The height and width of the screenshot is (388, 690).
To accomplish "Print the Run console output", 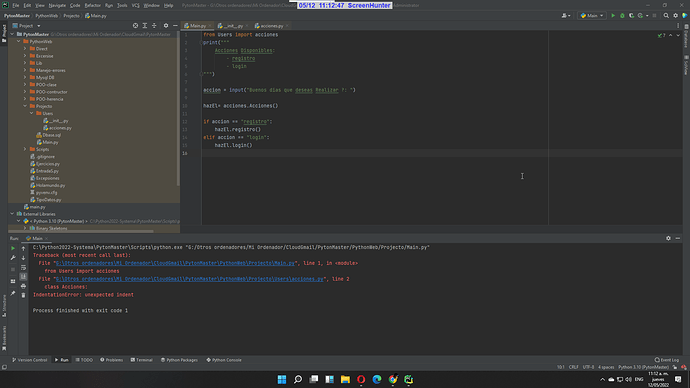I will [23, 286].
